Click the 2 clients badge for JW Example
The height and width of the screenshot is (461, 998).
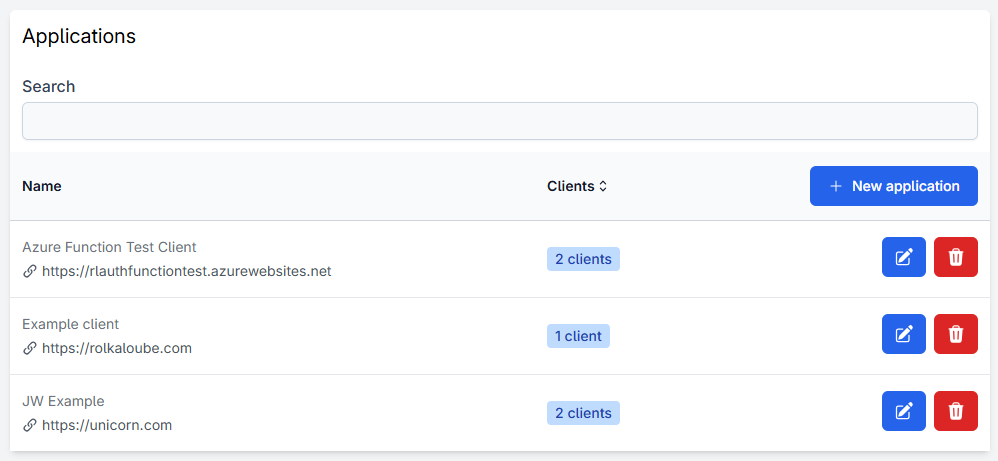pos(583,413)
